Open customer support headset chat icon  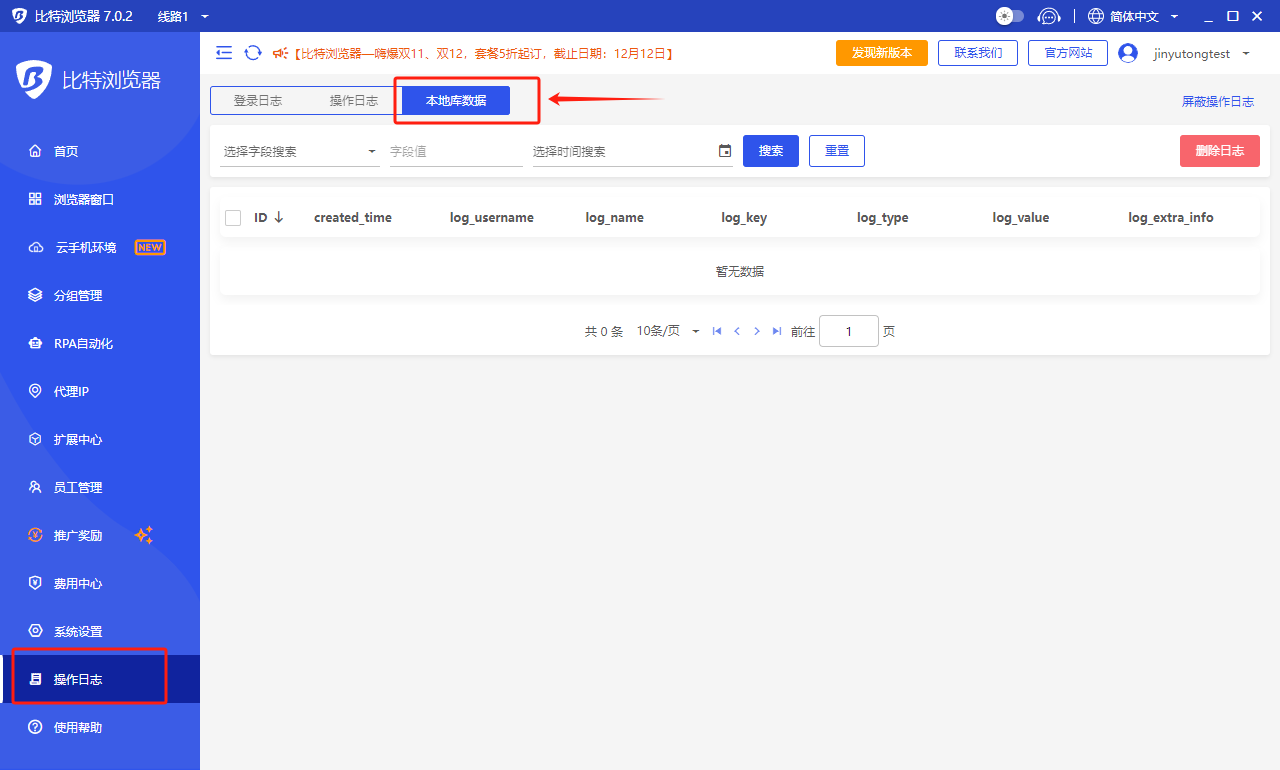pos(1048,16)
